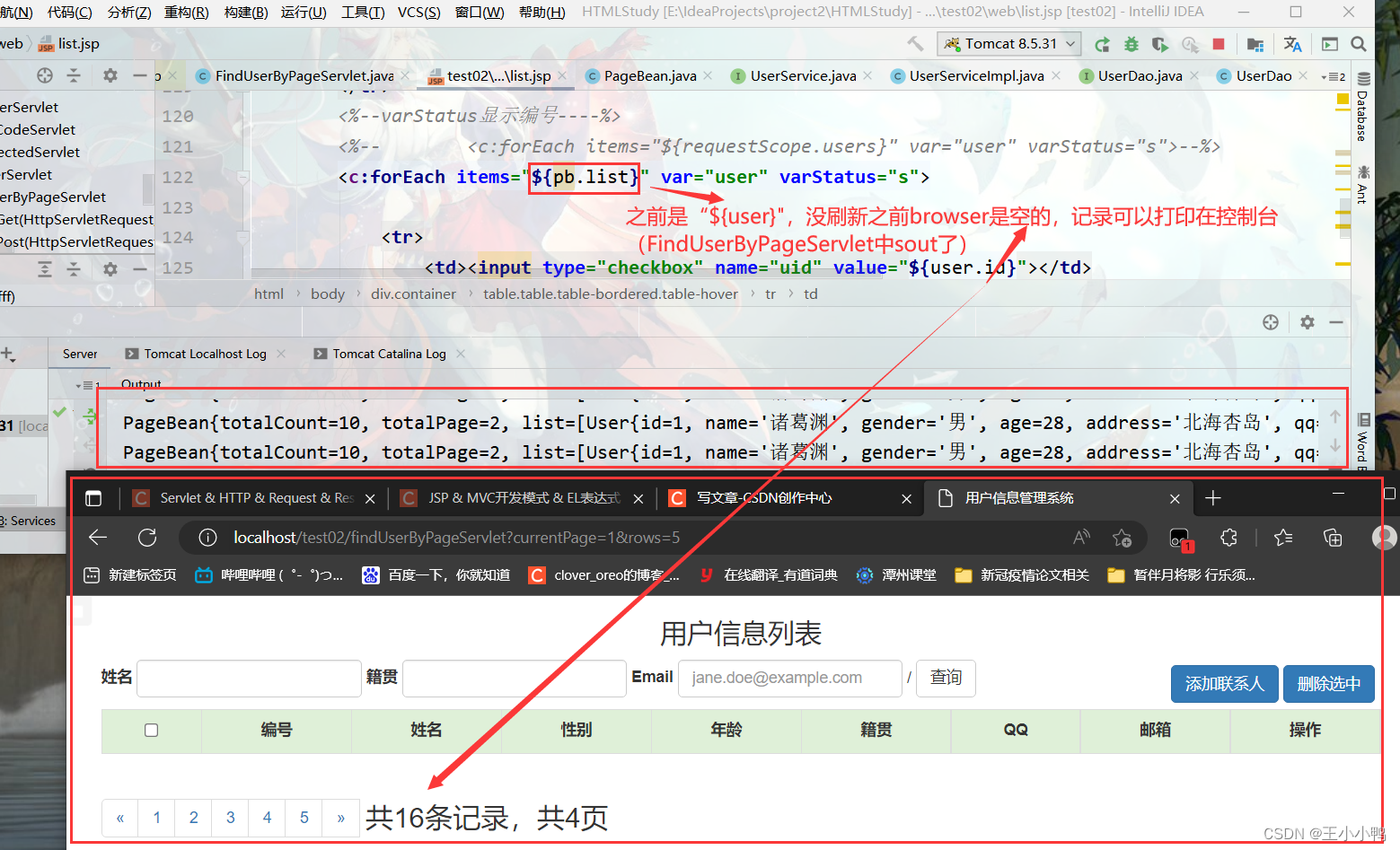Click the Search Everywhere magnifier icon
This screenshot has width=1400, height=850.
tap(1359, 44)
